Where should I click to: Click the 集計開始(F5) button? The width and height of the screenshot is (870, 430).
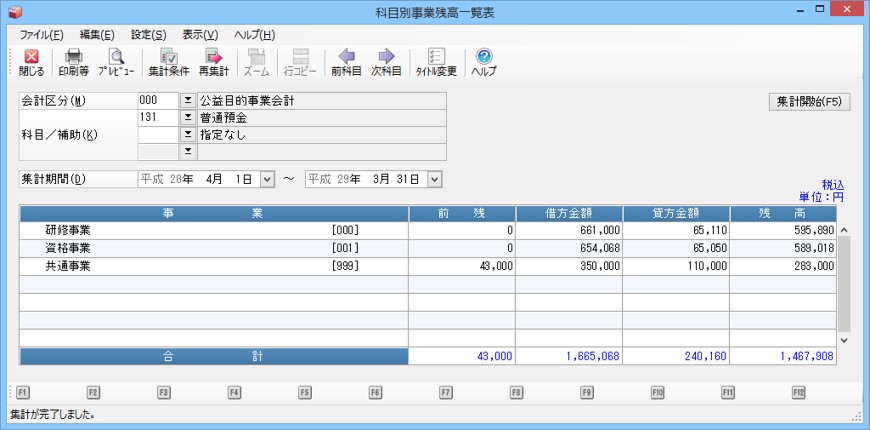point(809,102)
